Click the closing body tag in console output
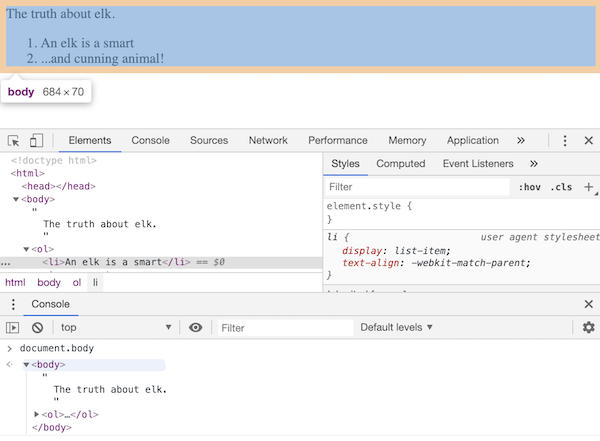The width and height of the screenshot is (600, 441). click(x=52, y=428)
